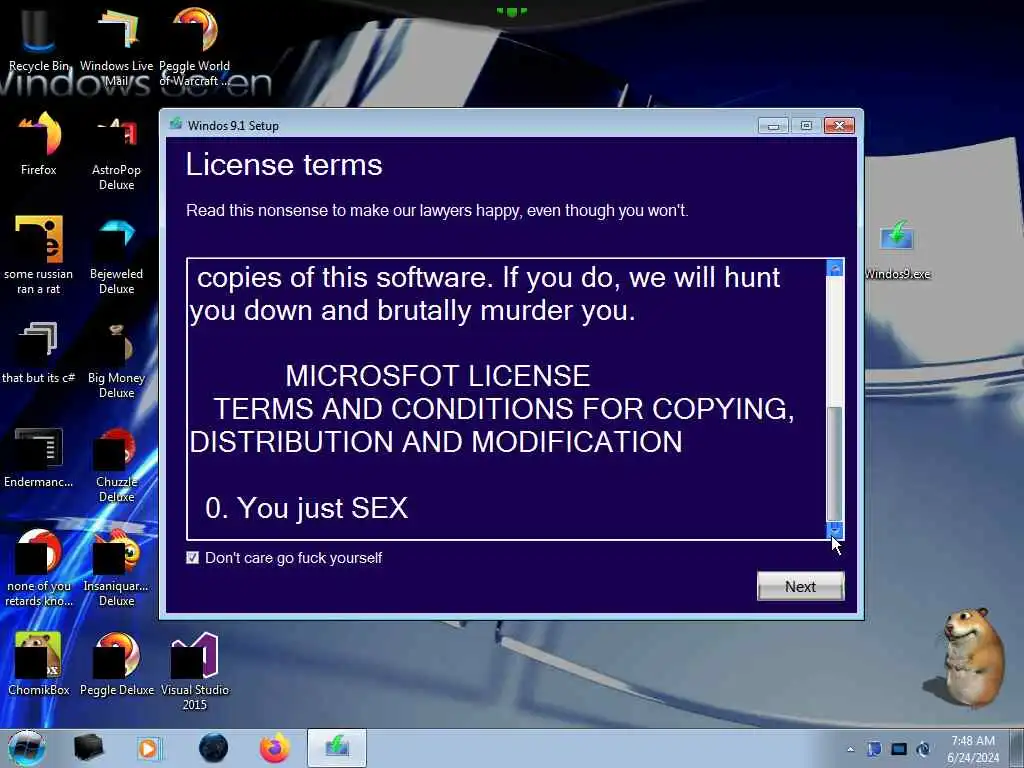The width and height of the screenshot is (1024, 768).
Task: Select the Firefox desktop shortcut
Action: click(39, 144)
